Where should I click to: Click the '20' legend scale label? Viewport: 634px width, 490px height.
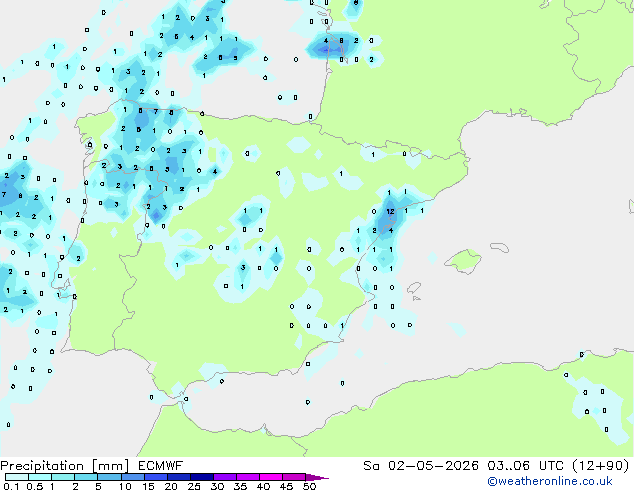171,486
